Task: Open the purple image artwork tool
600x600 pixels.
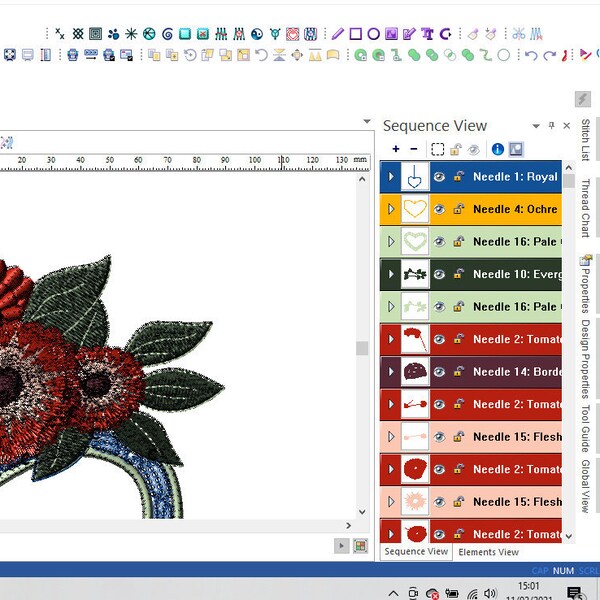Action: click(x=391, y=34)
